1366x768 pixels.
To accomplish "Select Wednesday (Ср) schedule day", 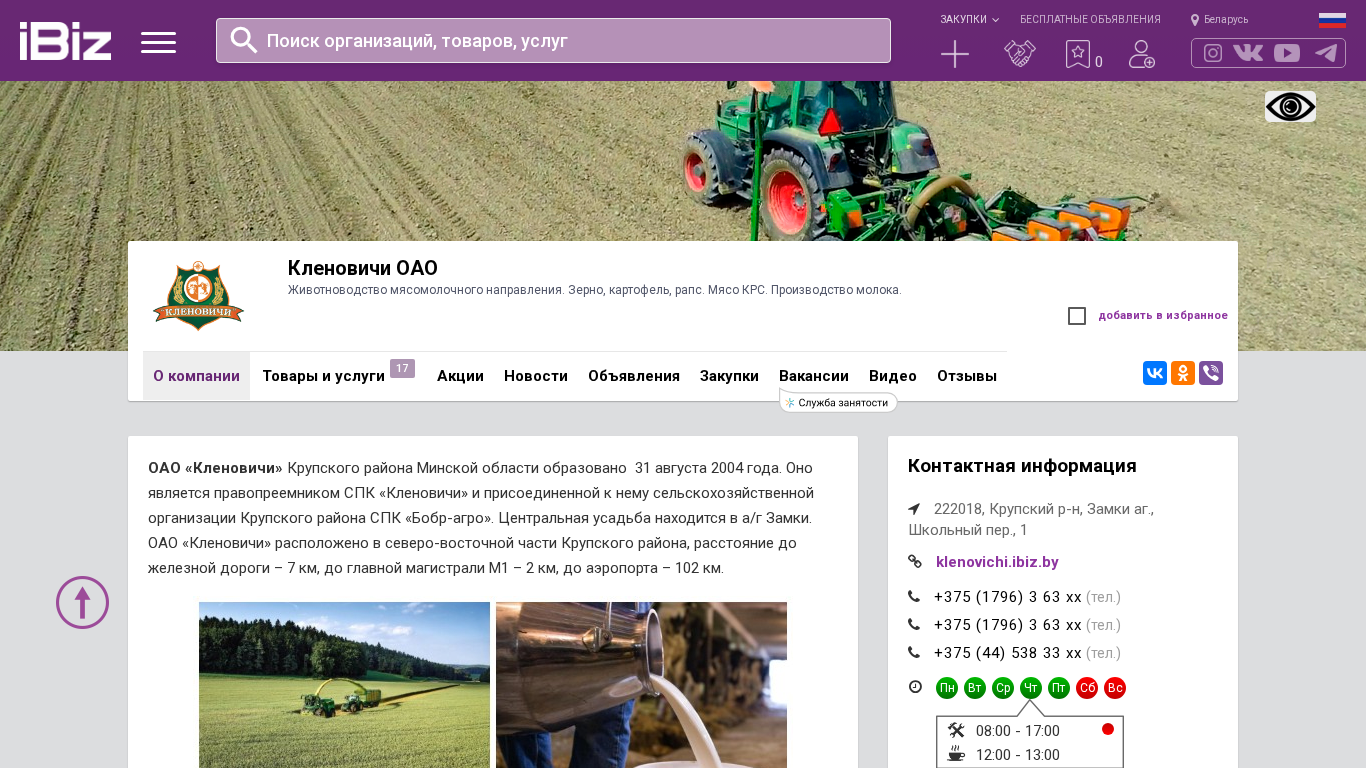I will pyautogui.click(x=1003, y=688).
